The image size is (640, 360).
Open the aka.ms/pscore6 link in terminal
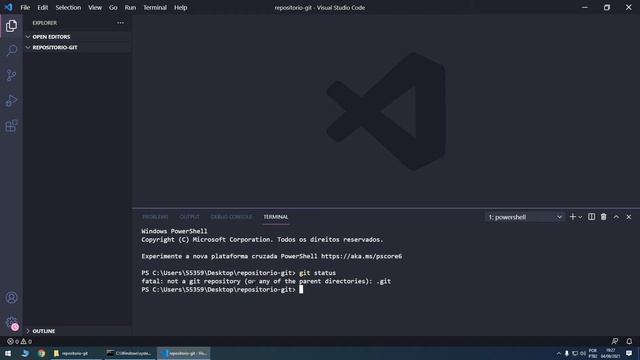tap(361, 256)
